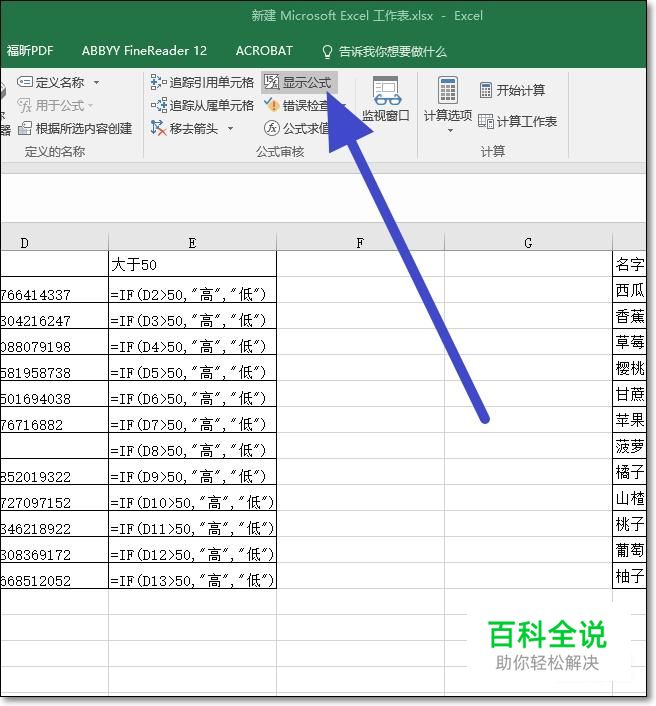Select cell with formula =IF(D4>50
656x706 pixels.
click(x=192, y=342)
